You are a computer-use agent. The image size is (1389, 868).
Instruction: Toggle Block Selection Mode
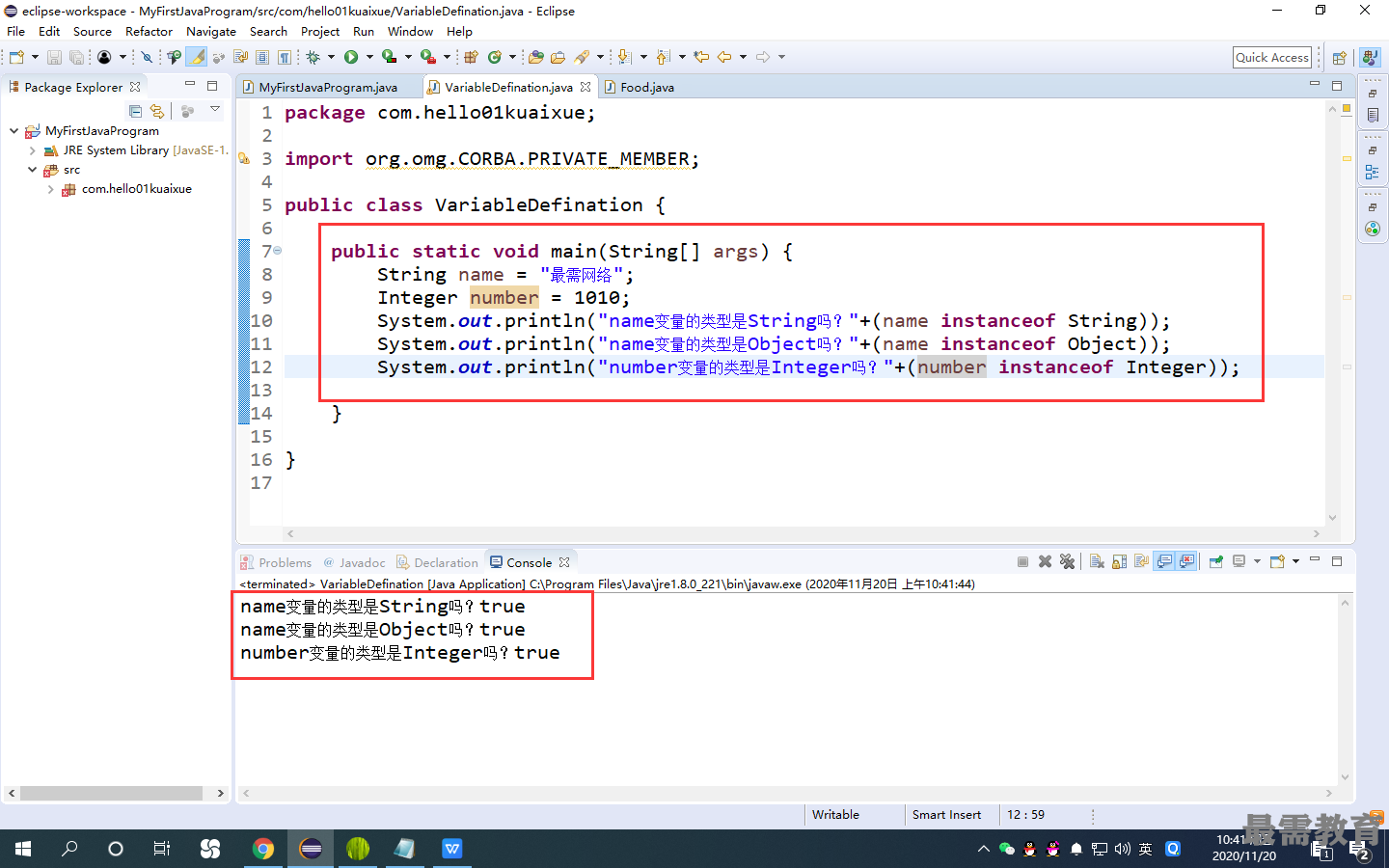[262, 57]
